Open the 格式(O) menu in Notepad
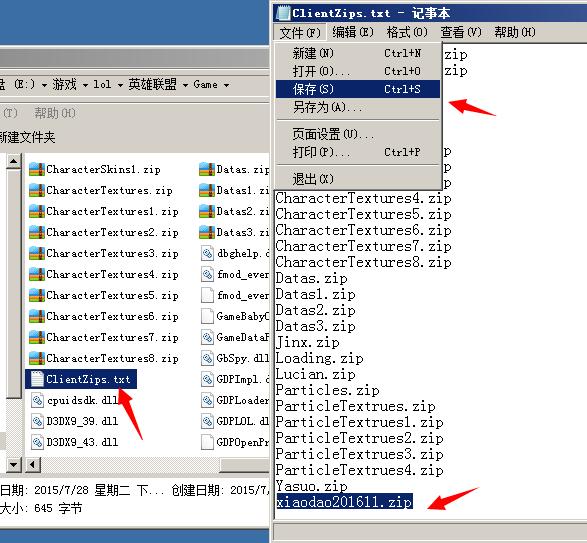The height and width of the screenshot is (543, 587). coord(407,33)
